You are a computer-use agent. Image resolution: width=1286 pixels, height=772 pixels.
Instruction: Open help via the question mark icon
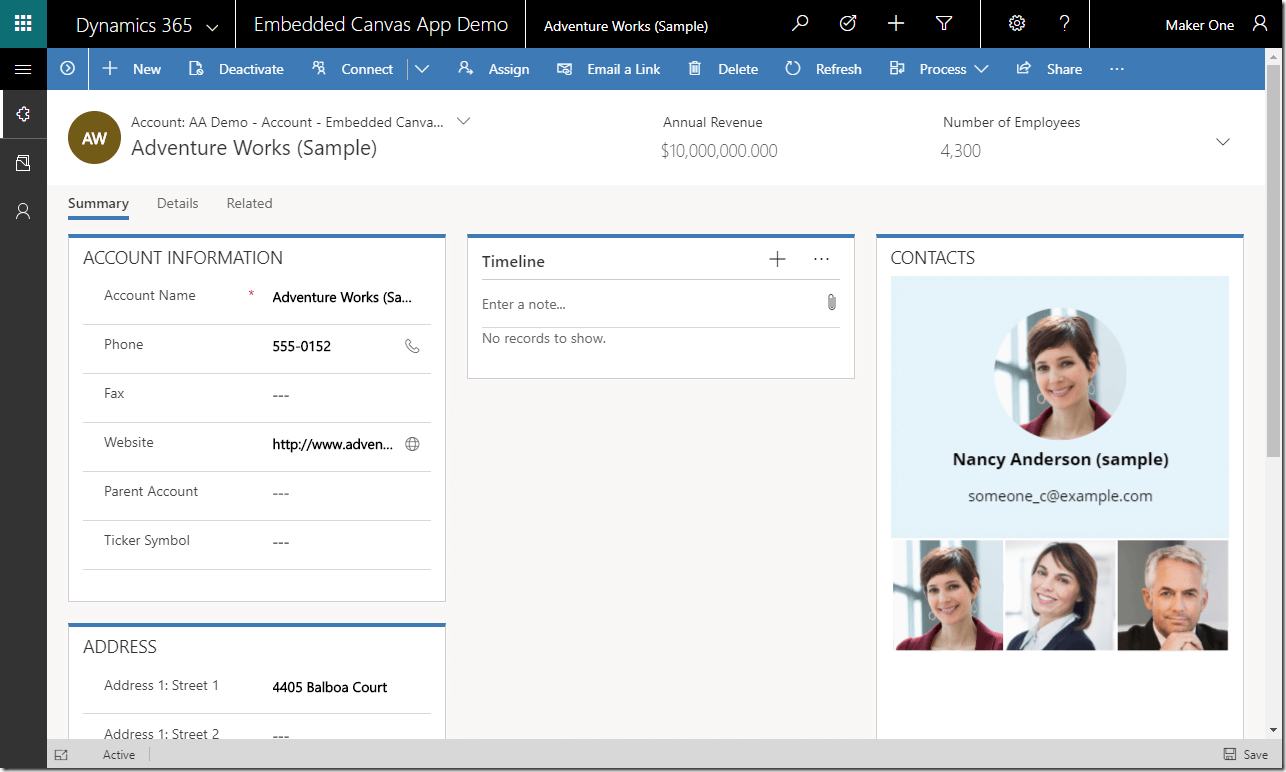tap(1065, 22)
